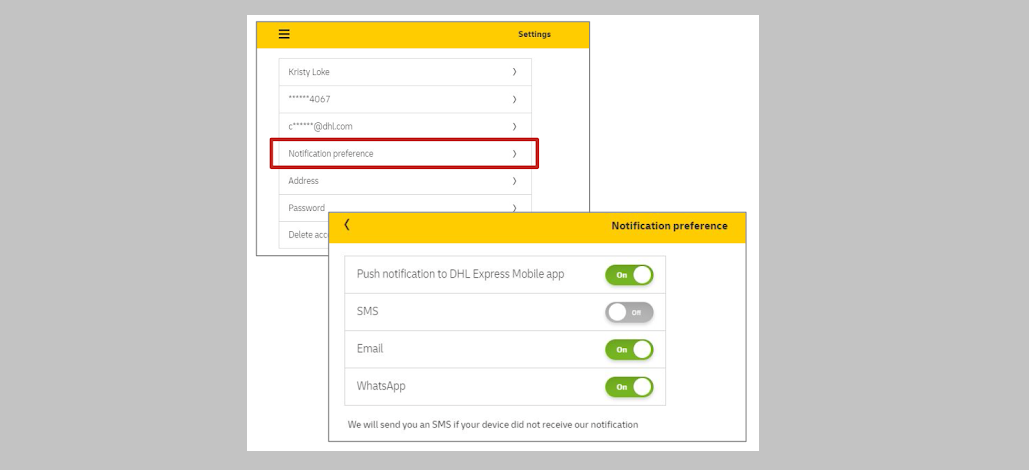Open the Address settings row
1029x470 pixels.
[x=405, y=181]
